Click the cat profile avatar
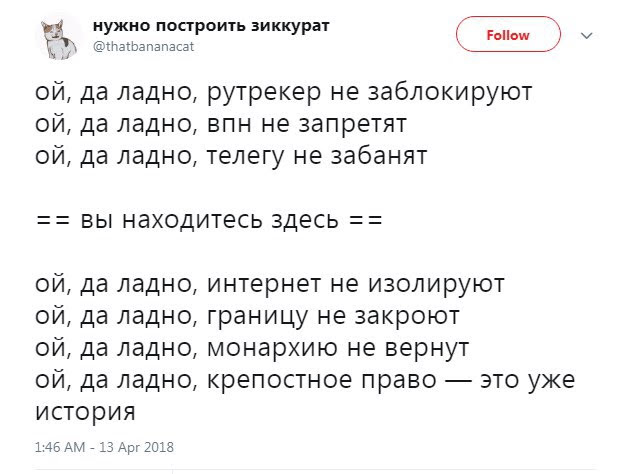 click(x=61, y=39)
